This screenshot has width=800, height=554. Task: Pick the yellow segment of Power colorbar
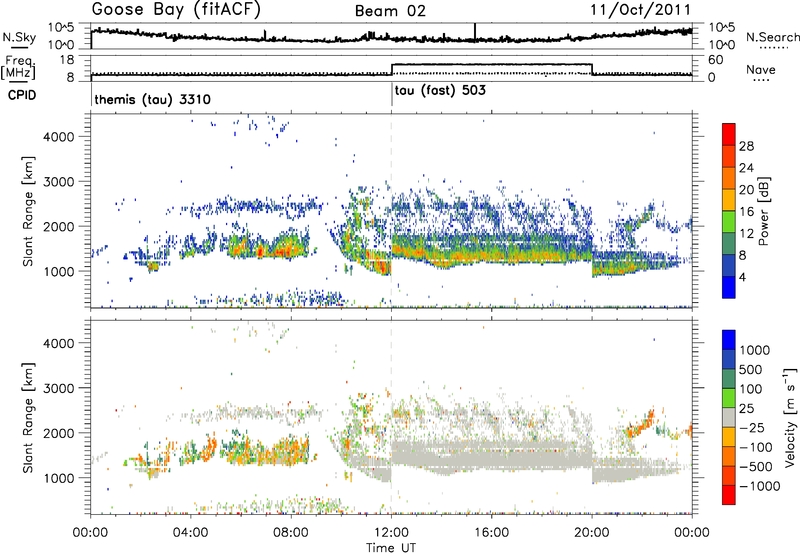tap(729, 201)
